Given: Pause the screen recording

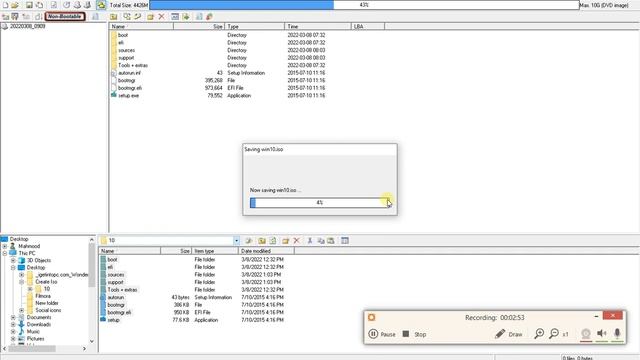Looking at the screenshot, I should 382,334.
